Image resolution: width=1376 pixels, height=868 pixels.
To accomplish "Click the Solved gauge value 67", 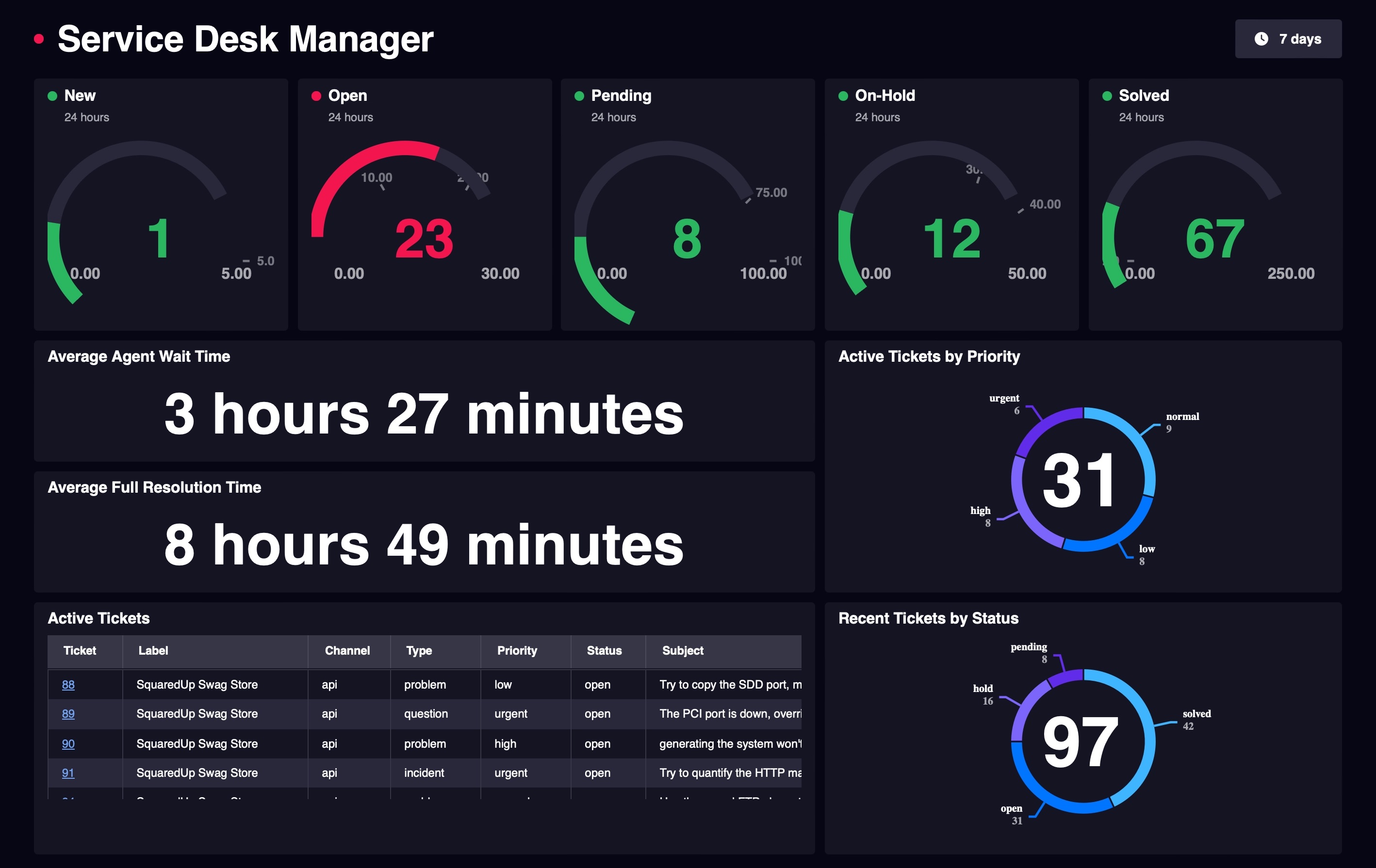I will coord(1215,239).
